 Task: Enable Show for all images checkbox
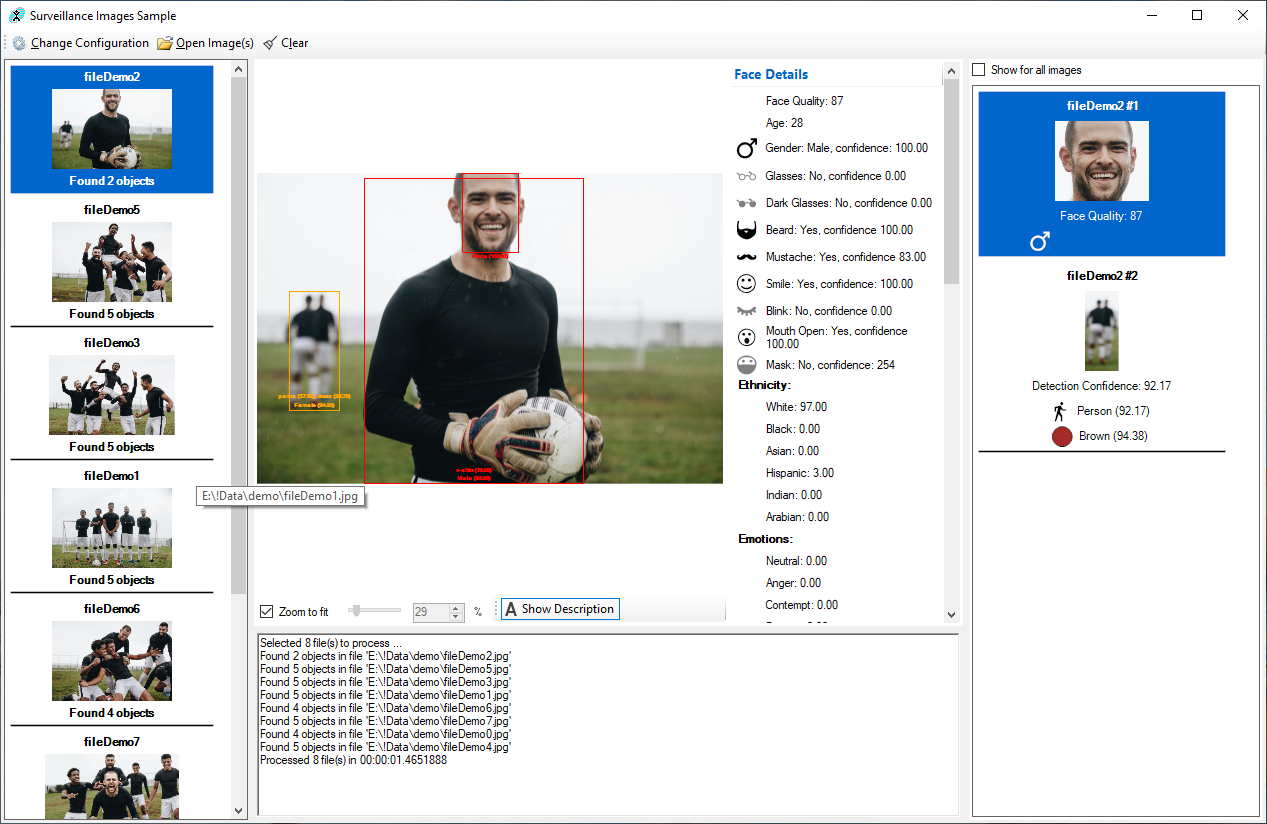coord(979,70)
